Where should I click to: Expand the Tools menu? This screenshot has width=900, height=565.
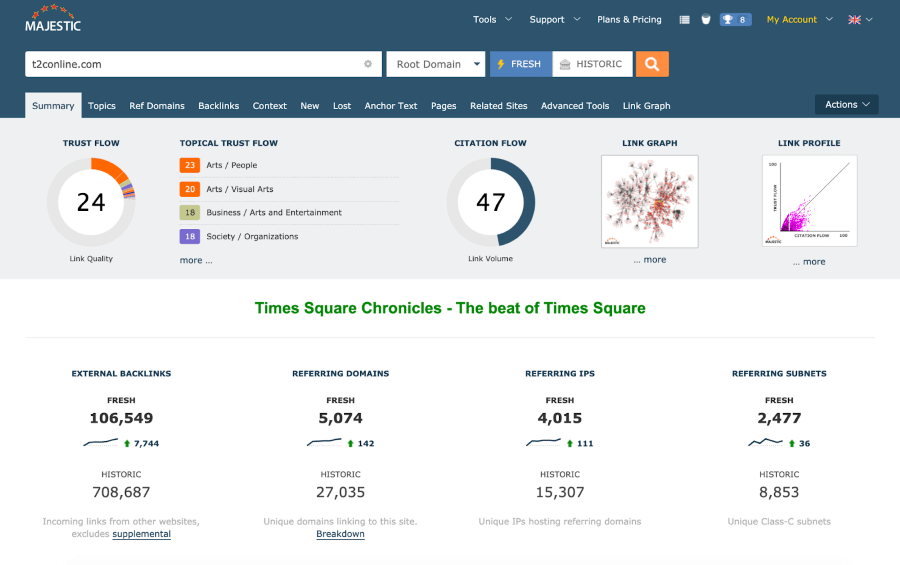click(x=492, y=19)
